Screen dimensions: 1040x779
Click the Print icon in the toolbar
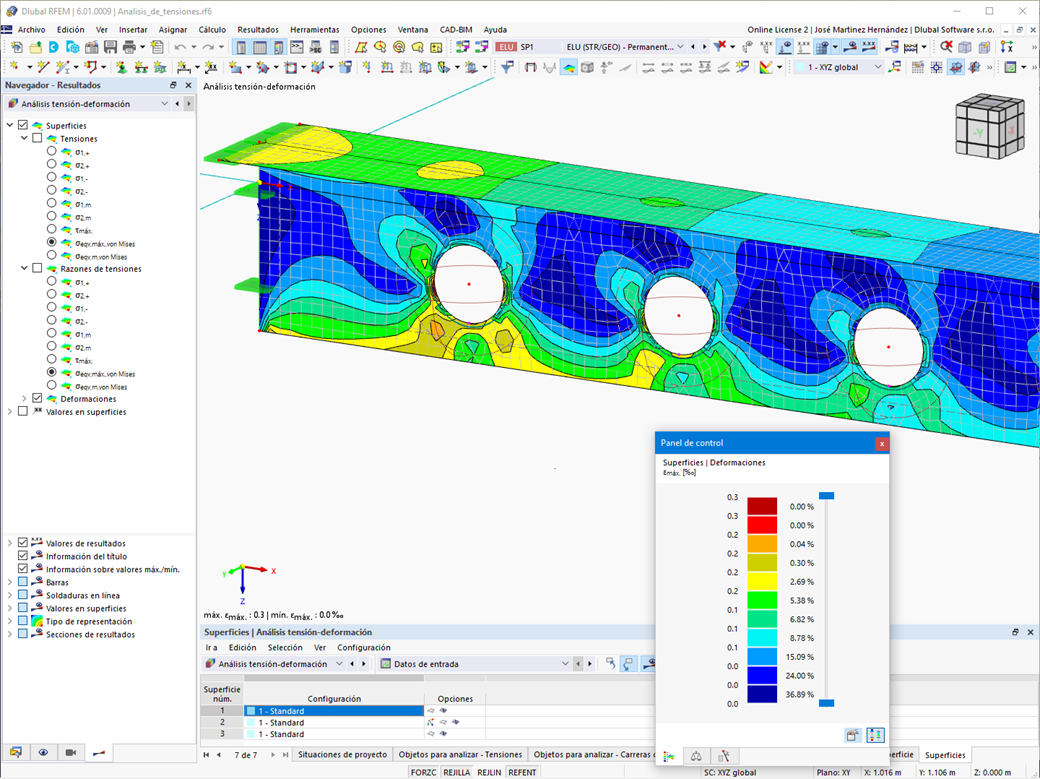click(x=129, y=47)
